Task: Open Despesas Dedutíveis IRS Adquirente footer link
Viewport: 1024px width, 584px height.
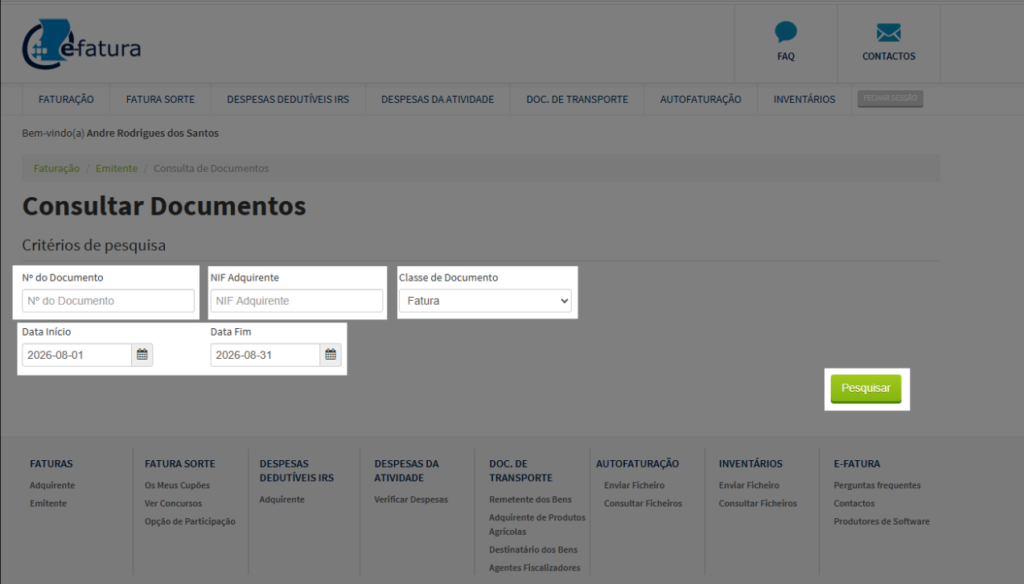Action: click(x=282, y=499)
